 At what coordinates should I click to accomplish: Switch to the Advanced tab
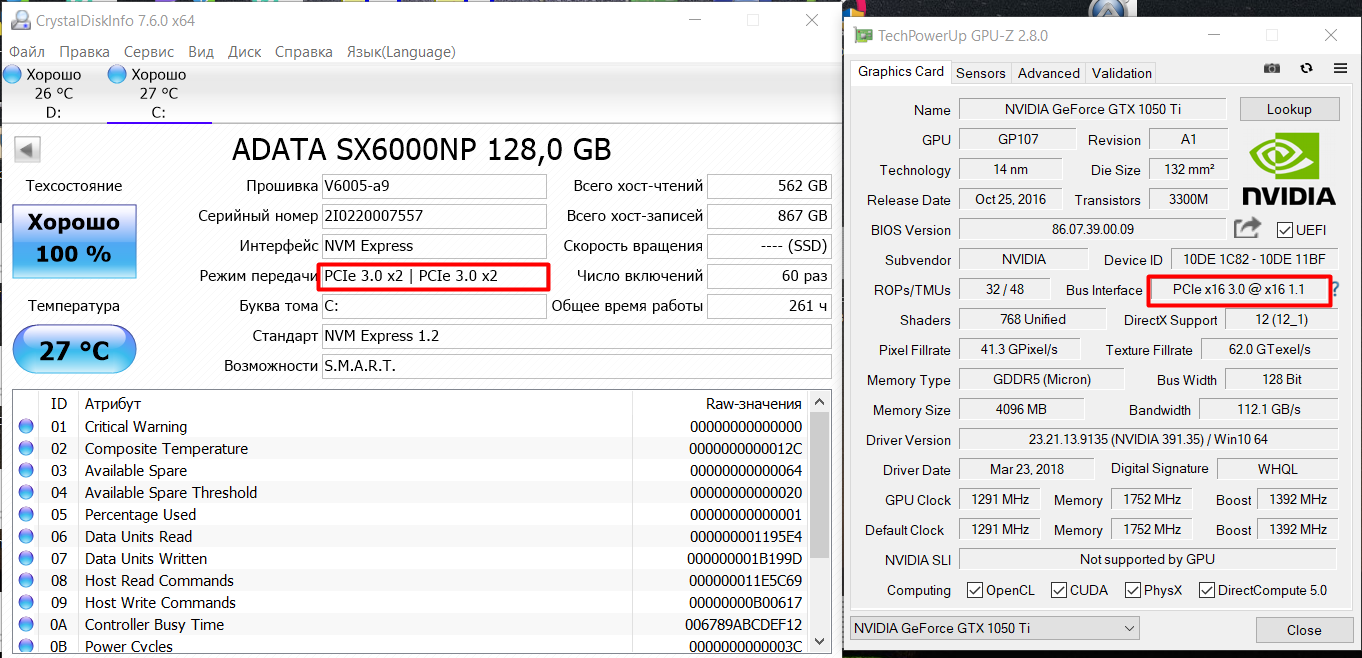pos(1048,73)
